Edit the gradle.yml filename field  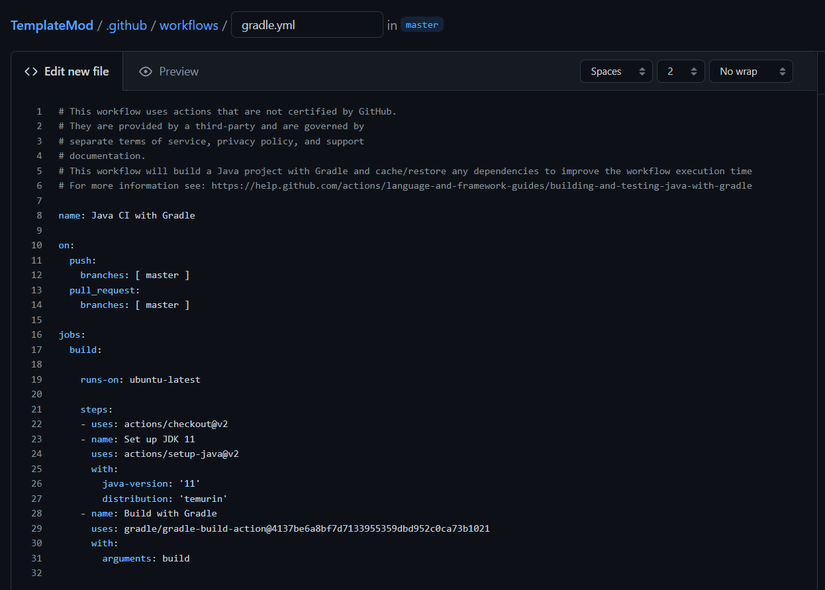click(x=307, y=25)
